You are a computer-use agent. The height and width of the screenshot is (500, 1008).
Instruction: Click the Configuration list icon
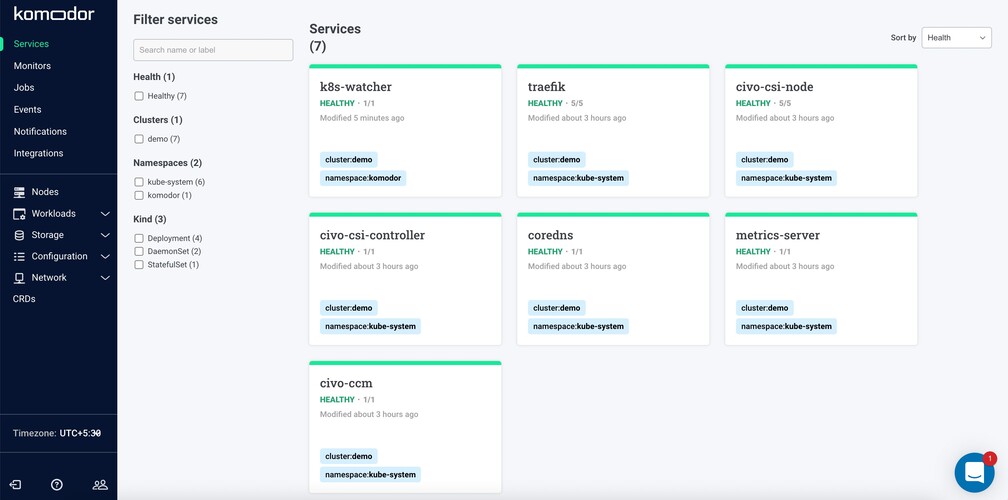(x=19, y=256)
